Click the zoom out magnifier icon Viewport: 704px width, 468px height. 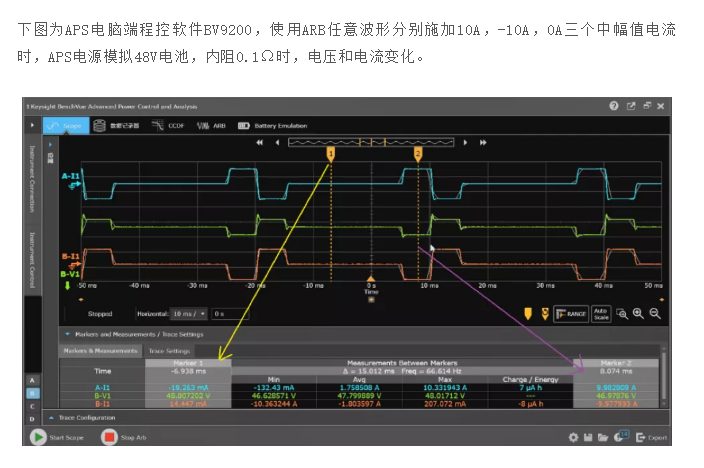pyautogui.click(x=655, y=313)
